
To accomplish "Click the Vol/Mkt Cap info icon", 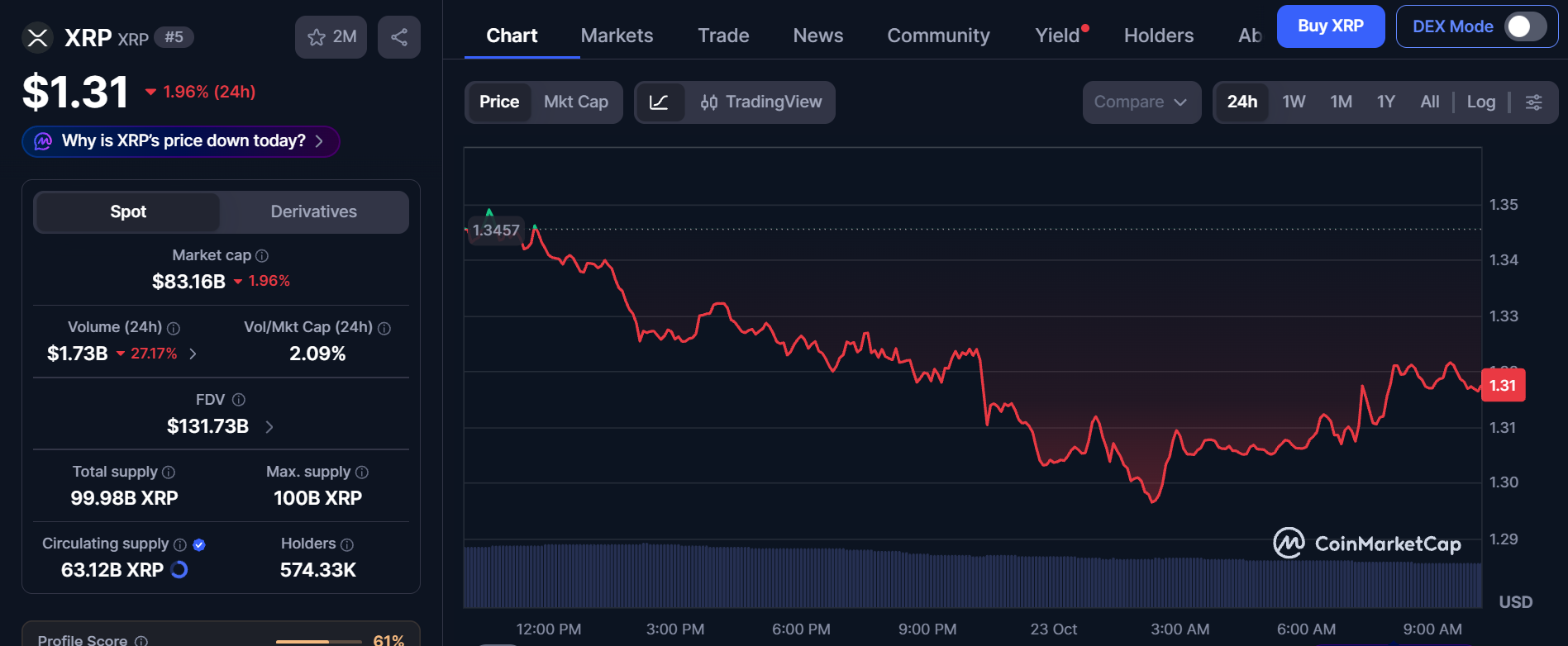I will pos(384,328).
